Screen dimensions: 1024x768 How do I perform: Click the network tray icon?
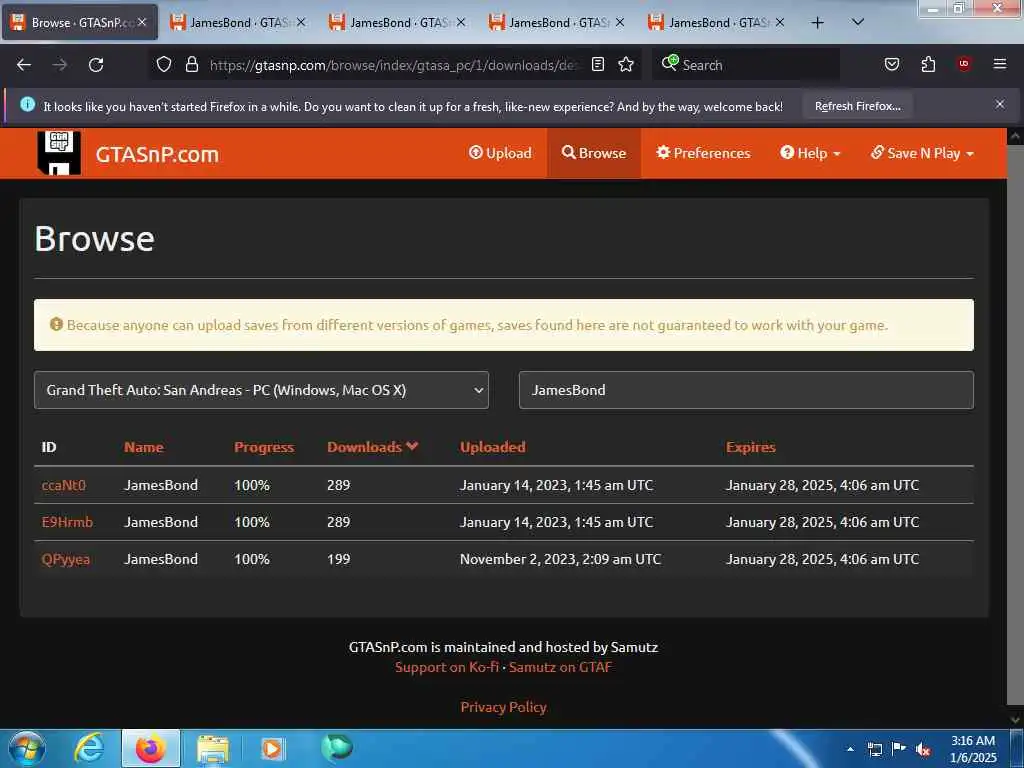[874, 749]
